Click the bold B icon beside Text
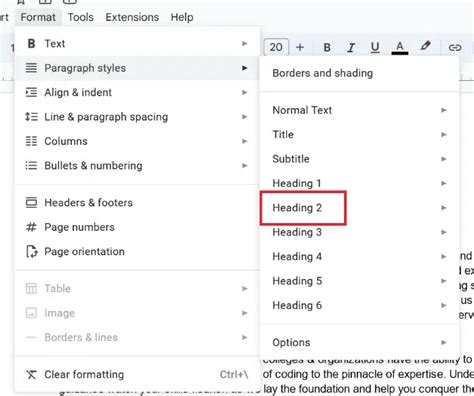Image resolution: width=474 pixels, height=396 pixels. [x=31, y=44]
